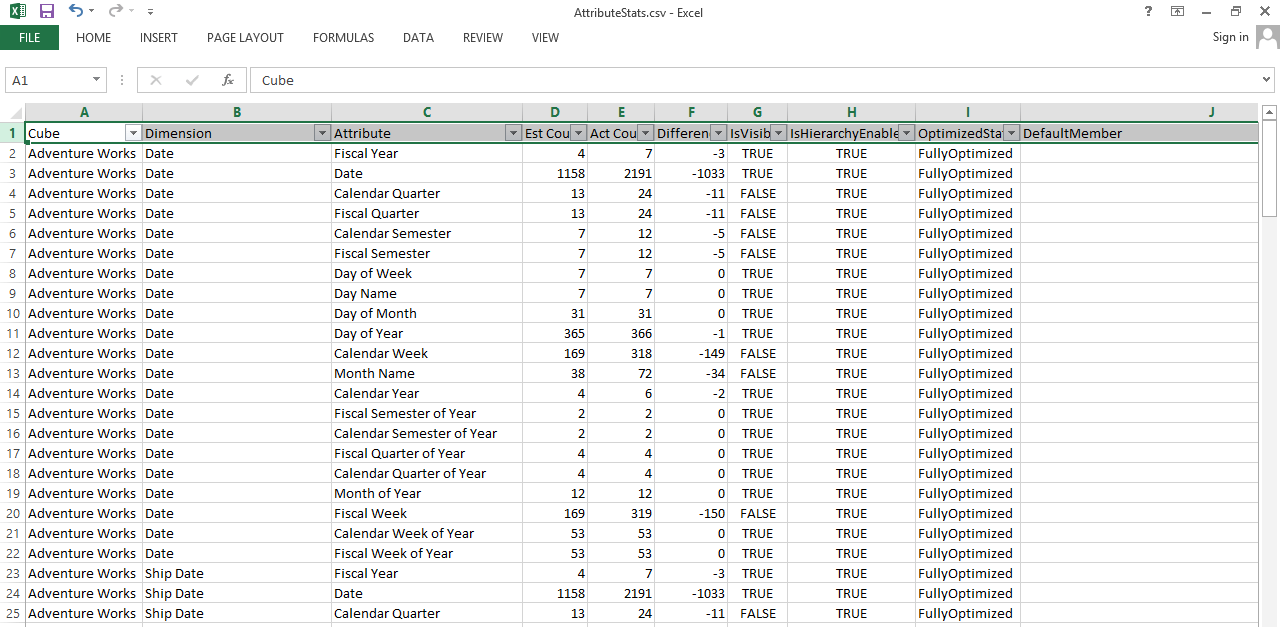Select row 20 header
Image resolution: width=1280 pixels, height=627 pixels.
click(13, 513)
